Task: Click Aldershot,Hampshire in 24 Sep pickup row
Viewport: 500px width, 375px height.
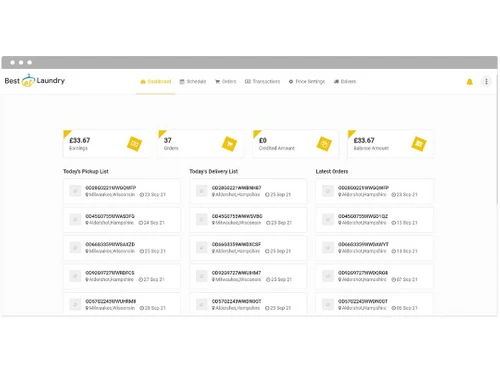Action: point(110,223)
